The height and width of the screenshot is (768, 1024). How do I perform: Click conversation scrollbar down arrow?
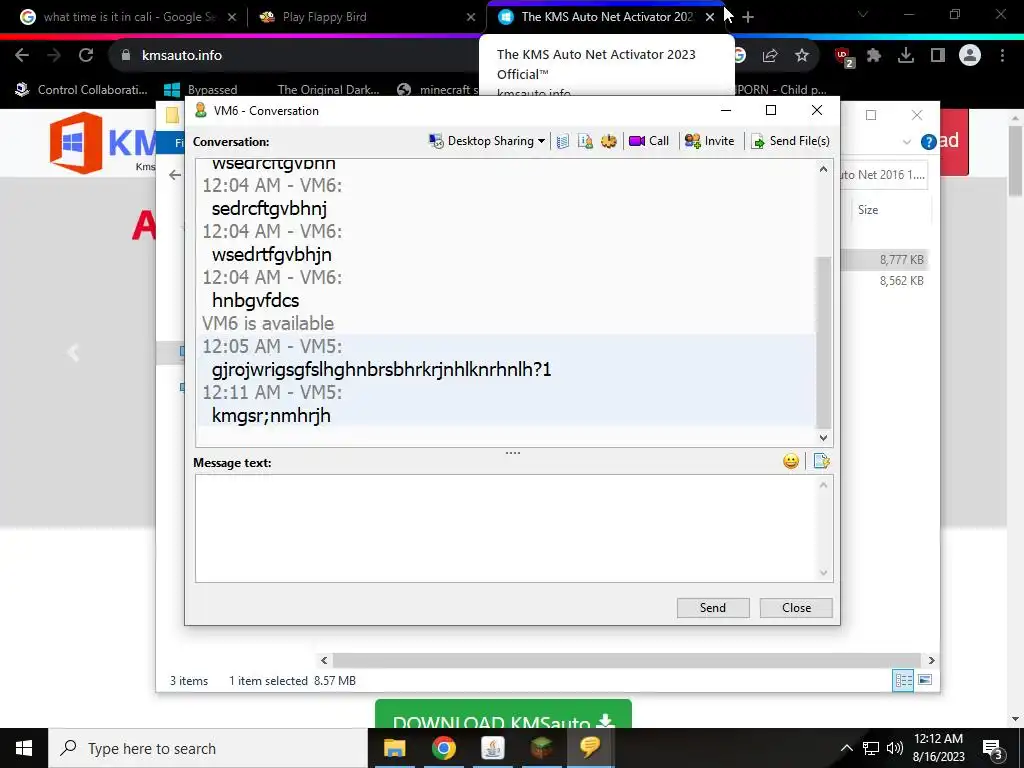click(x=824, y=438)
